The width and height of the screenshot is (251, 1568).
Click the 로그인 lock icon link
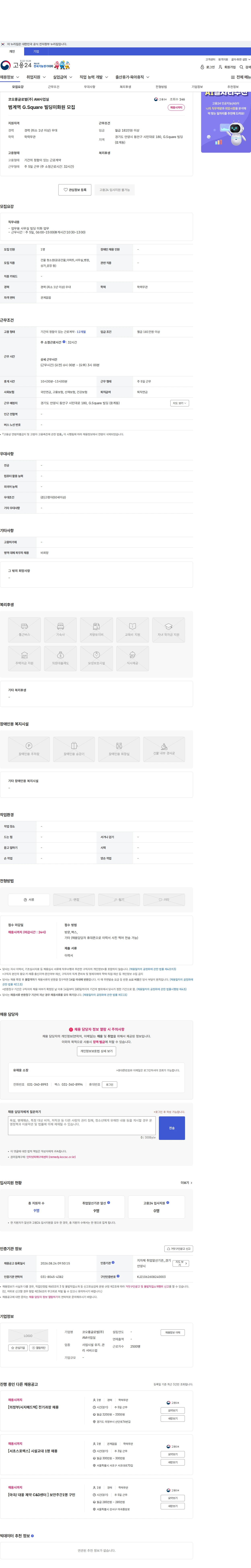coord(208,67)
